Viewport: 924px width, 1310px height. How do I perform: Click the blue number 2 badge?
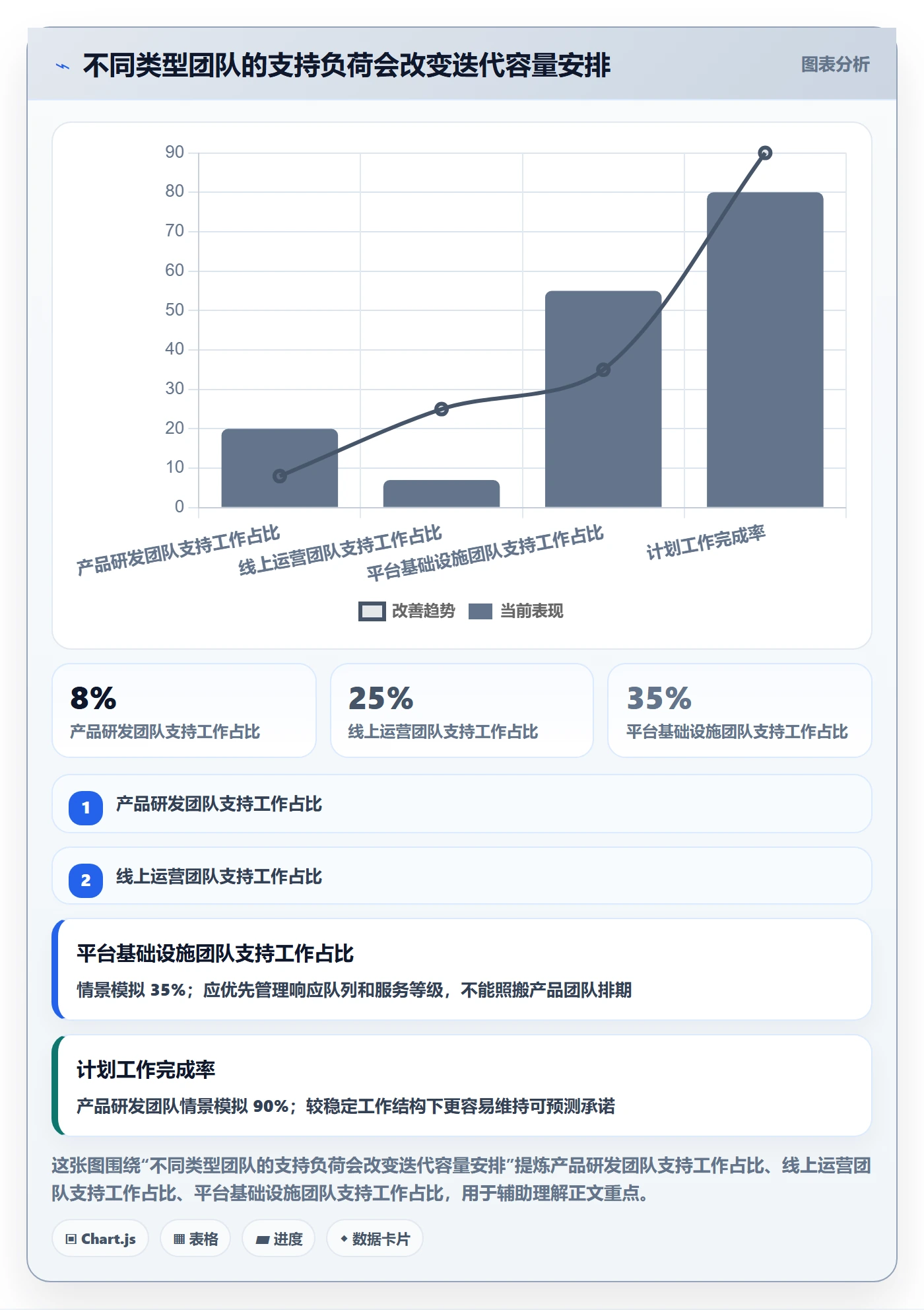(x=86, y=880)
